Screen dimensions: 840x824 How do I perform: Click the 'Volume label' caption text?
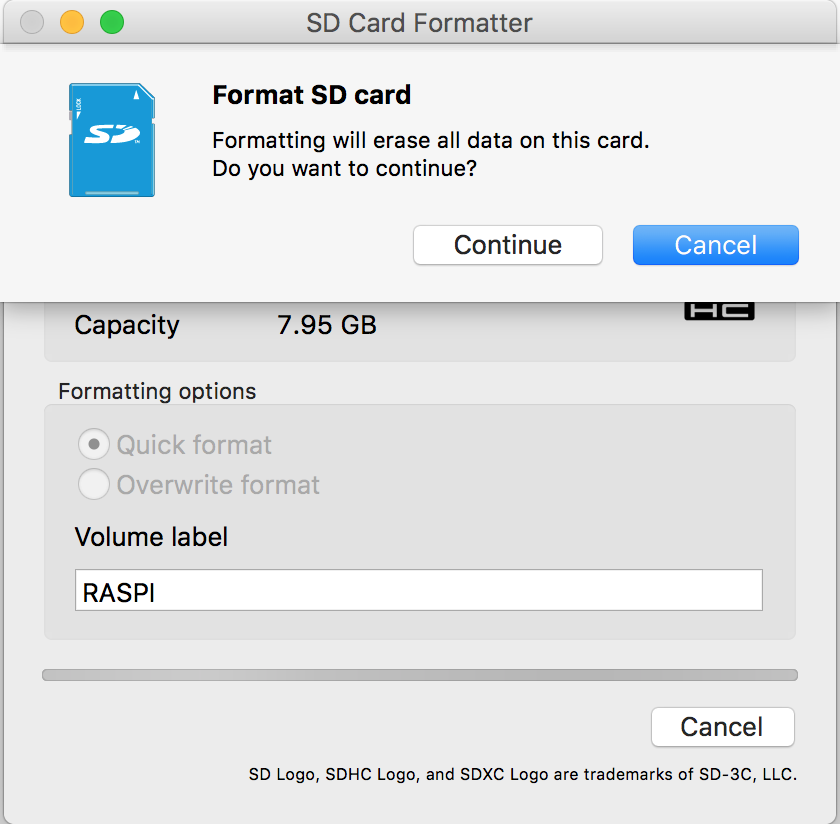pyautogui.click(x=151, y=537)
